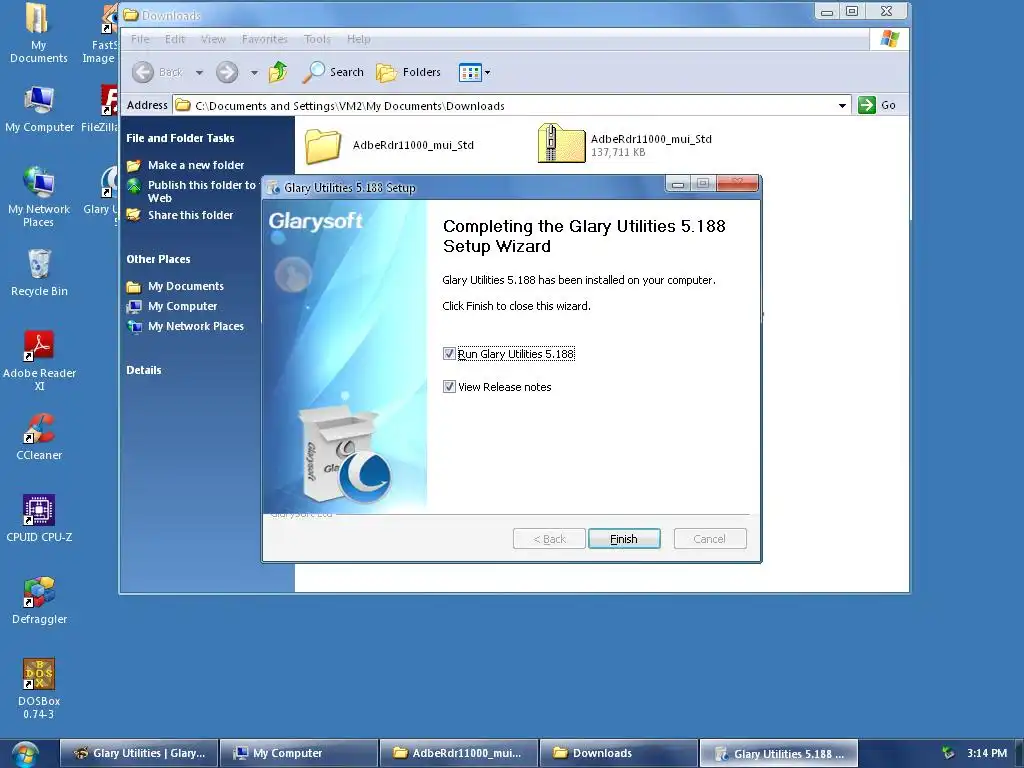Go up one folder level icon
Viewport: 1024px width, 768px height.
278,72
